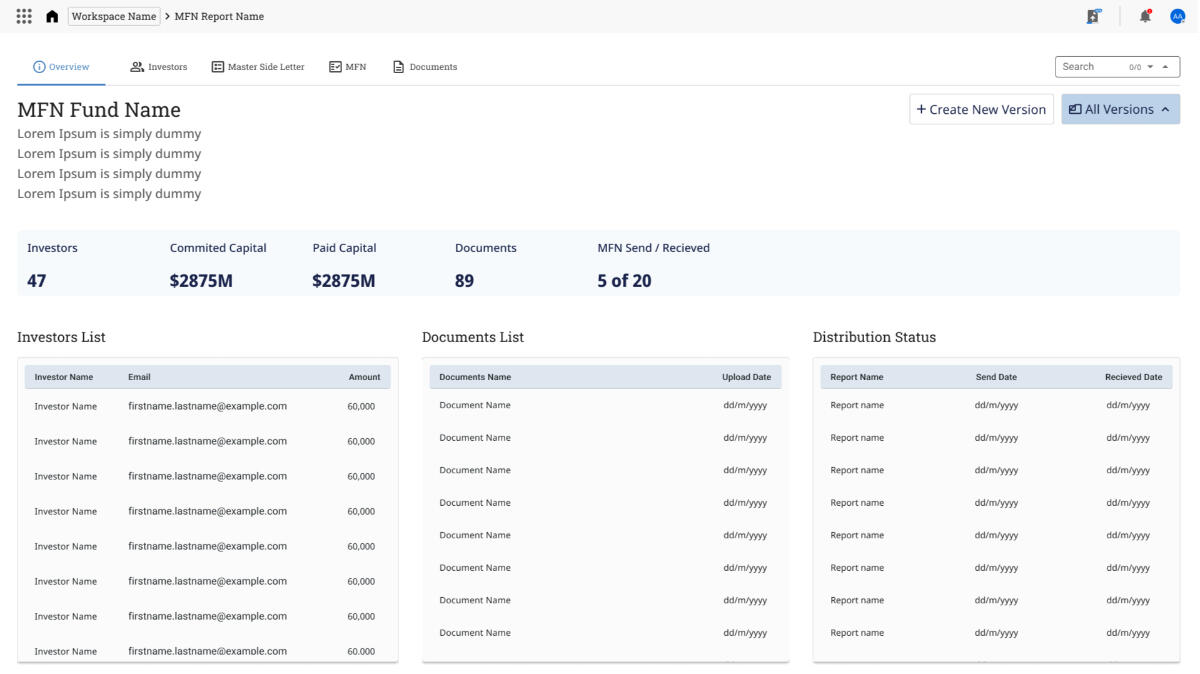The width and height of the screenshot is (1200, 674).
Task: Collapse the All Versions dropdown
Action: pos(1120,109)
